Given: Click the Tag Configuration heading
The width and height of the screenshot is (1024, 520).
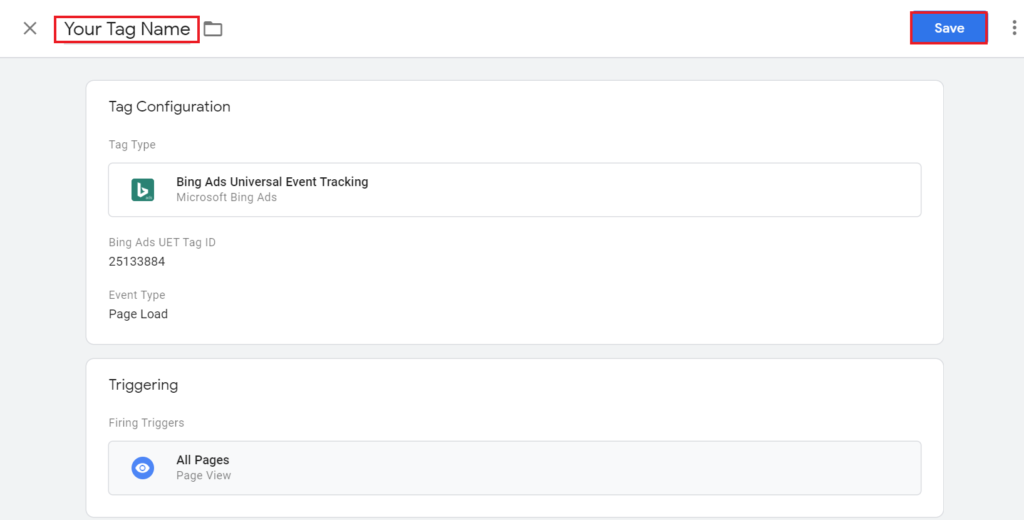Looking at the screenshot, I should (169, 107).
